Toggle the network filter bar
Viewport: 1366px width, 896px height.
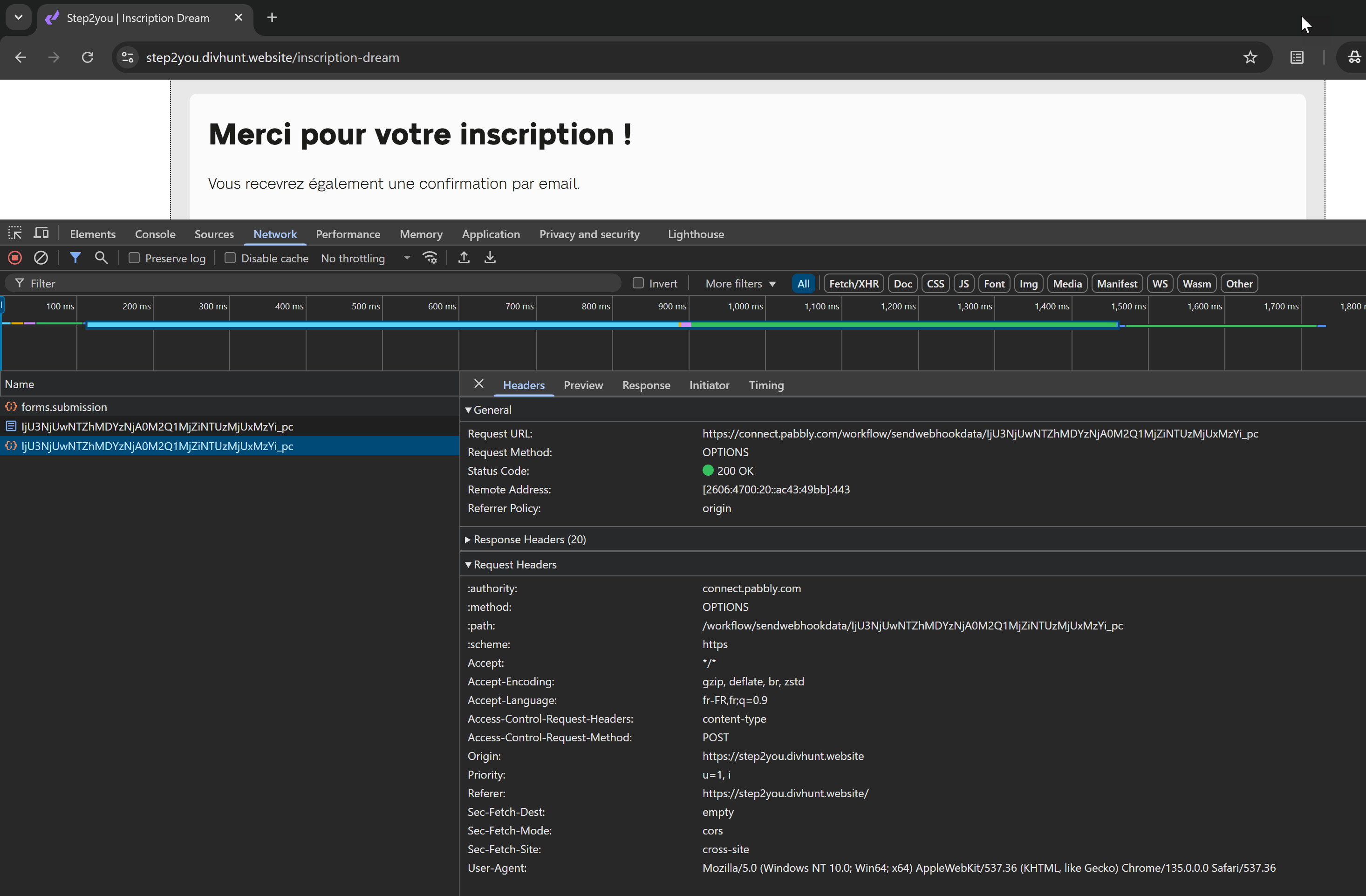(75, 258)
